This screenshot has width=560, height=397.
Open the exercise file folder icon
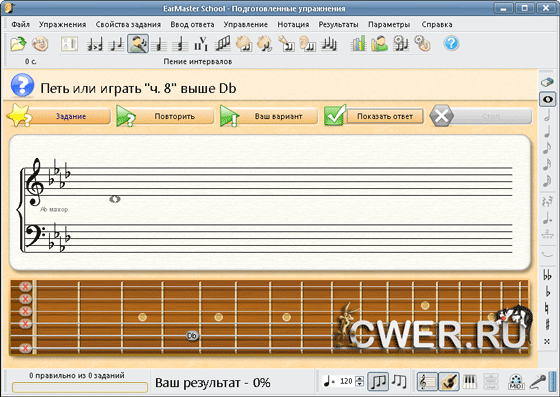pos(18,44)
